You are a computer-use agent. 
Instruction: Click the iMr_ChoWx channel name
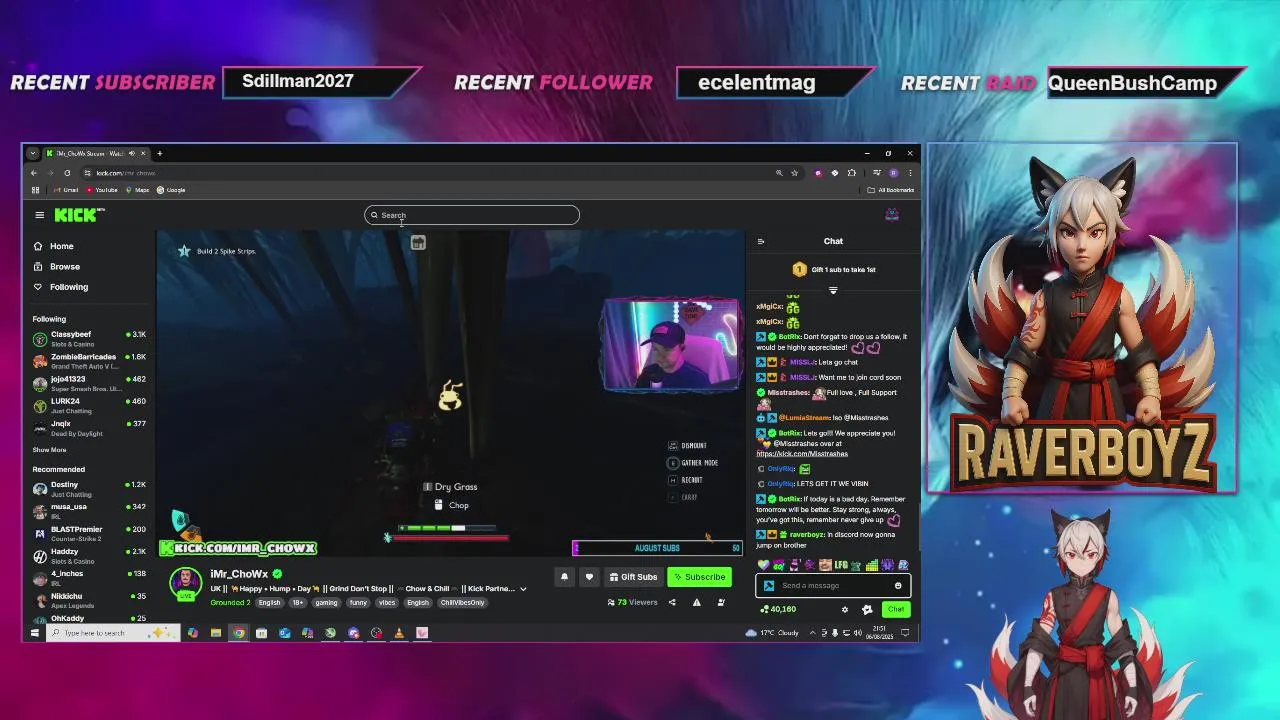tap(239, 574)
